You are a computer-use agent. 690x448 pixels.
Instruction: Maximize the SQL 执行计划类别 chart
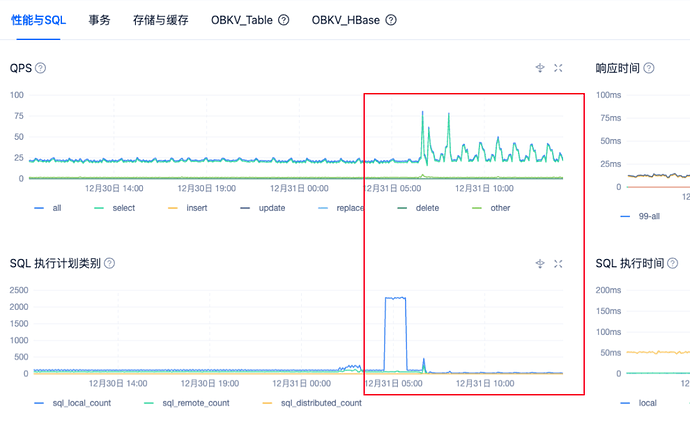click(559, 263)
